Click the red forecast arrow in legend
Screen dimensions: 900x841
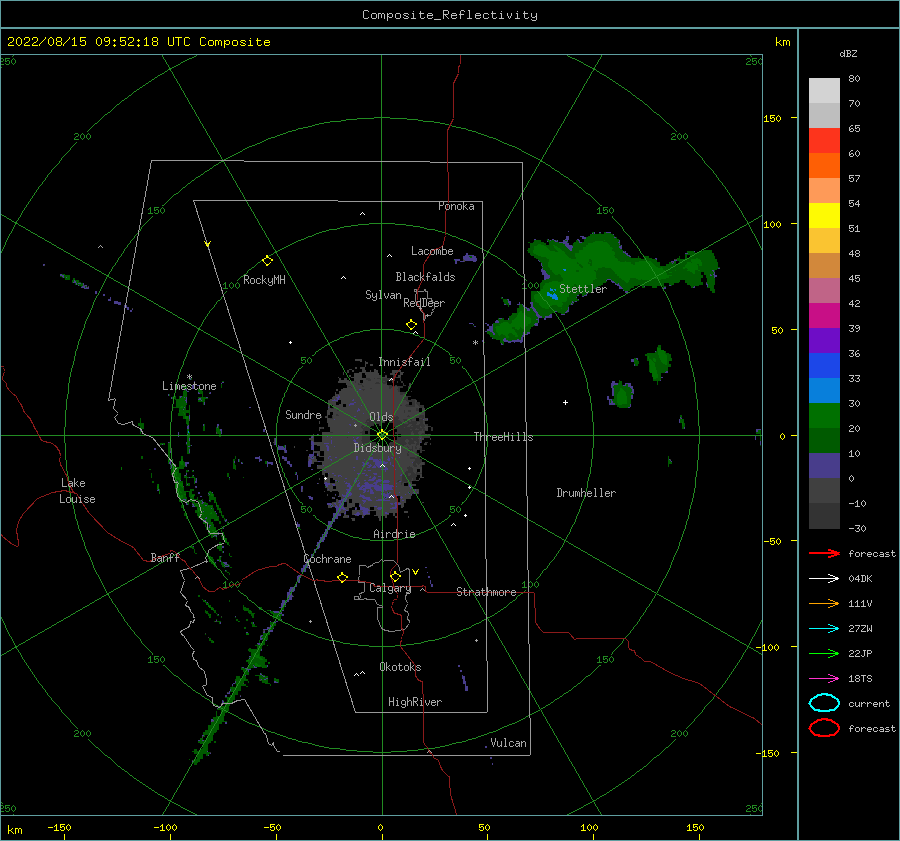[824, 553]
